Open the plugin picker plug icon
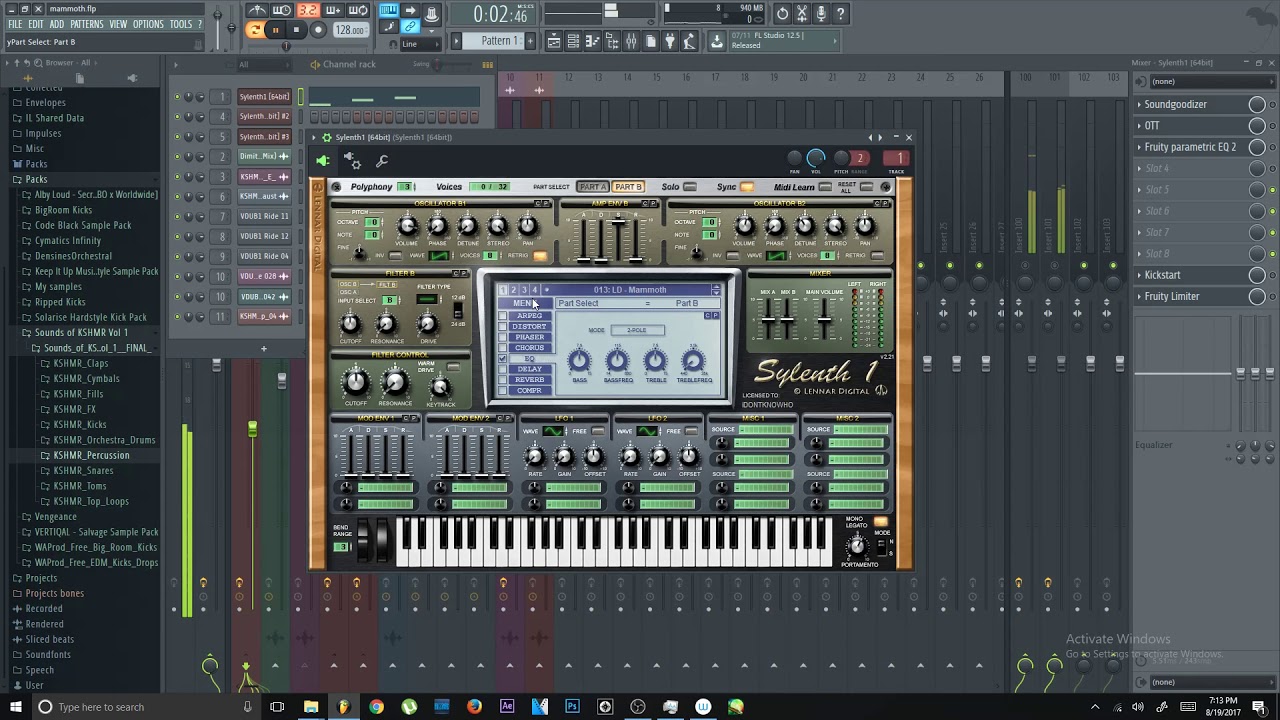This screenshot has height=720, width=1280. pyautogui.click(x=670, y=41)
